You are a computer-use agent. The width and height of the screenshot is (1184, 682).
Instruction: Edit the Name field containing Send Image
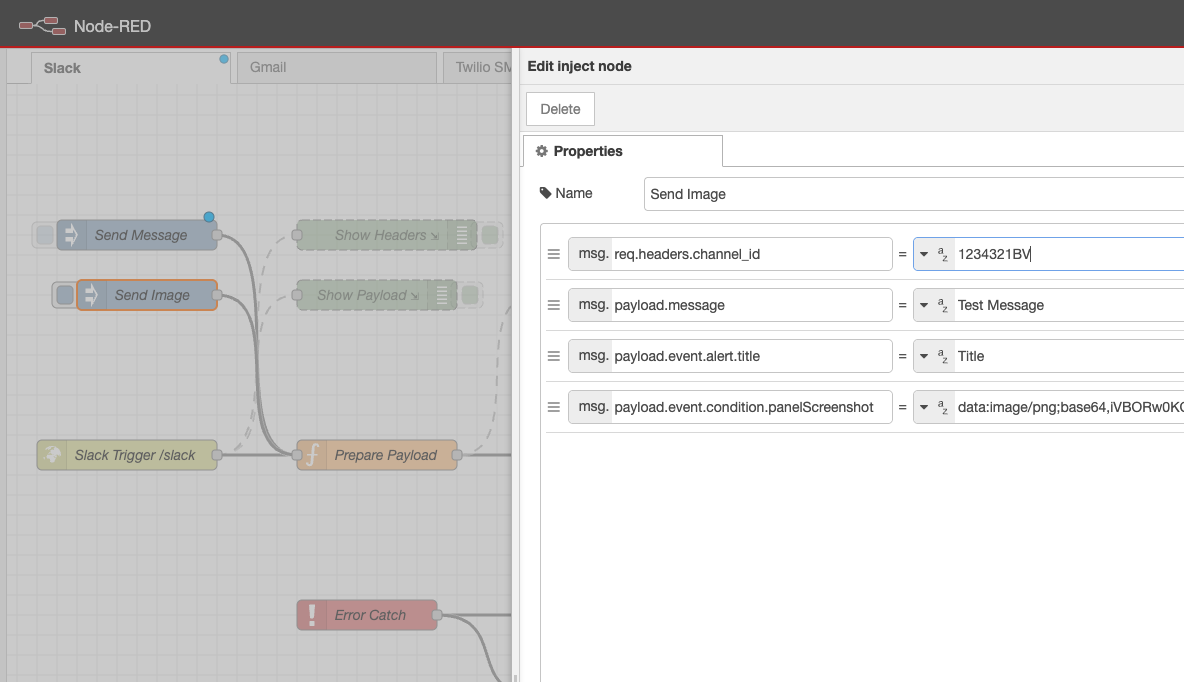click(x=914, y=194)
